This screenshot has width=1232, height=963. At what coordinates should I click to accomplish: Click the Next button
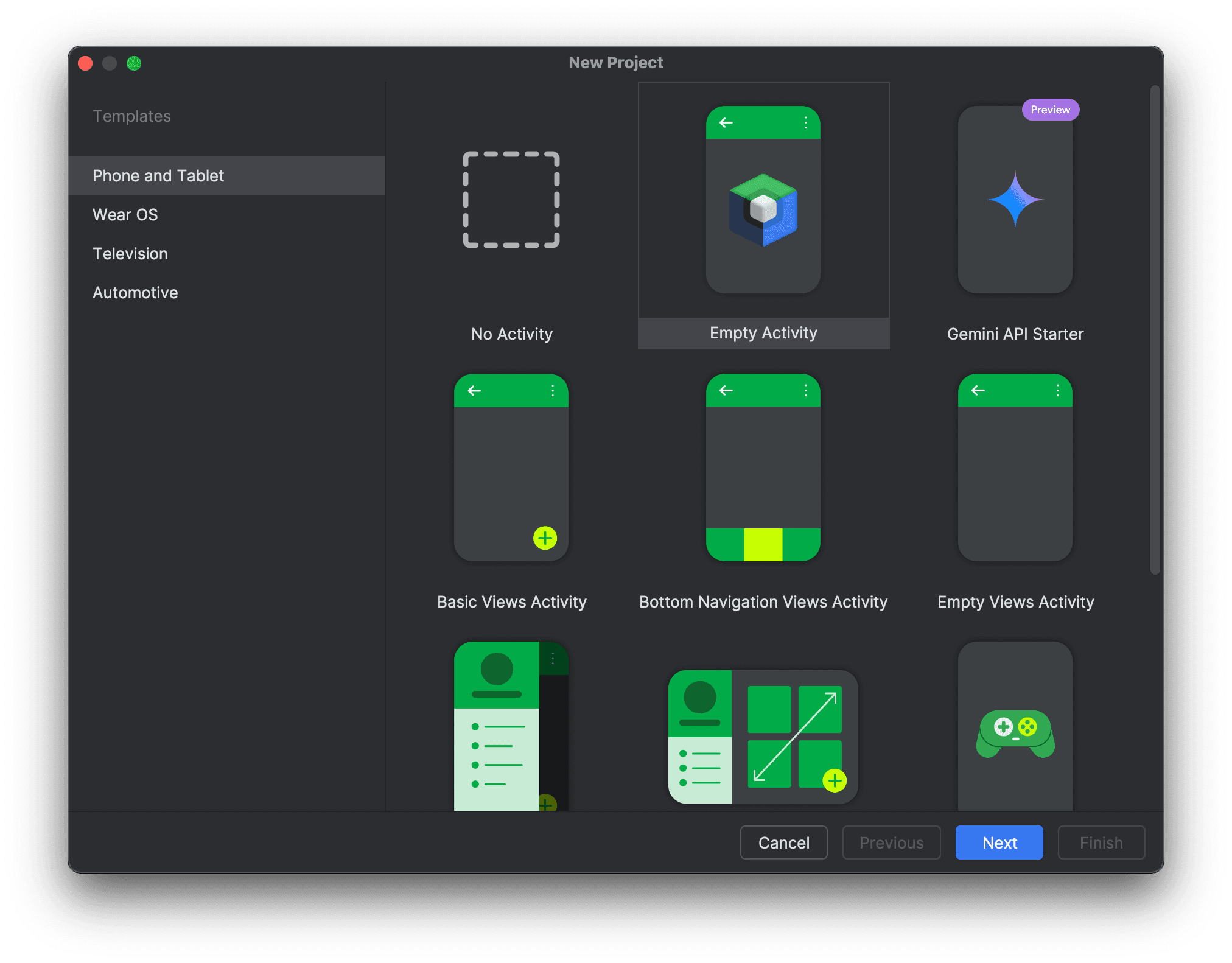999,842
